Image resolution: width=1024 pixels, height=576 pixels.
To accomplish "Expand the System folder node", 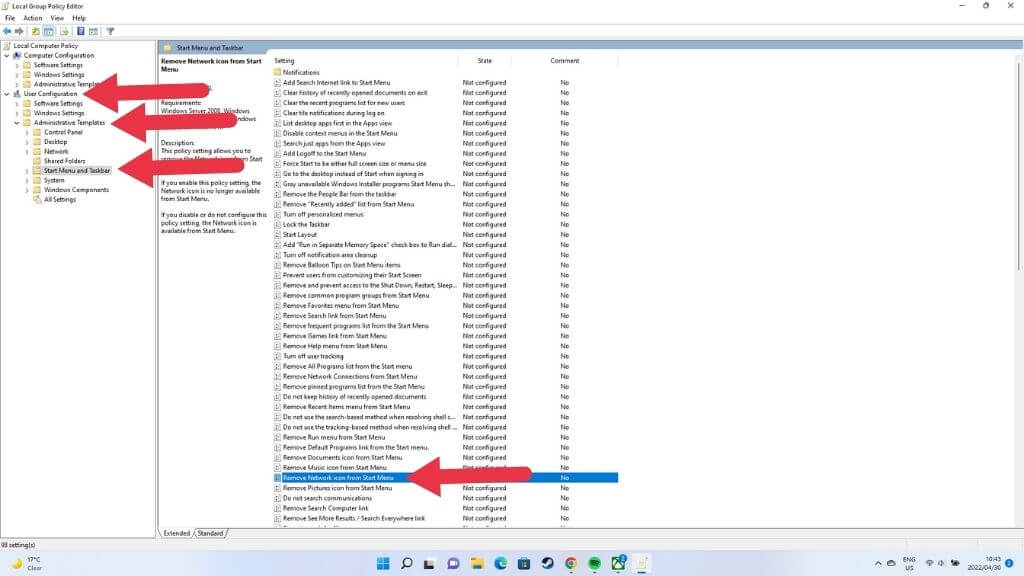I will click(27, 180).
